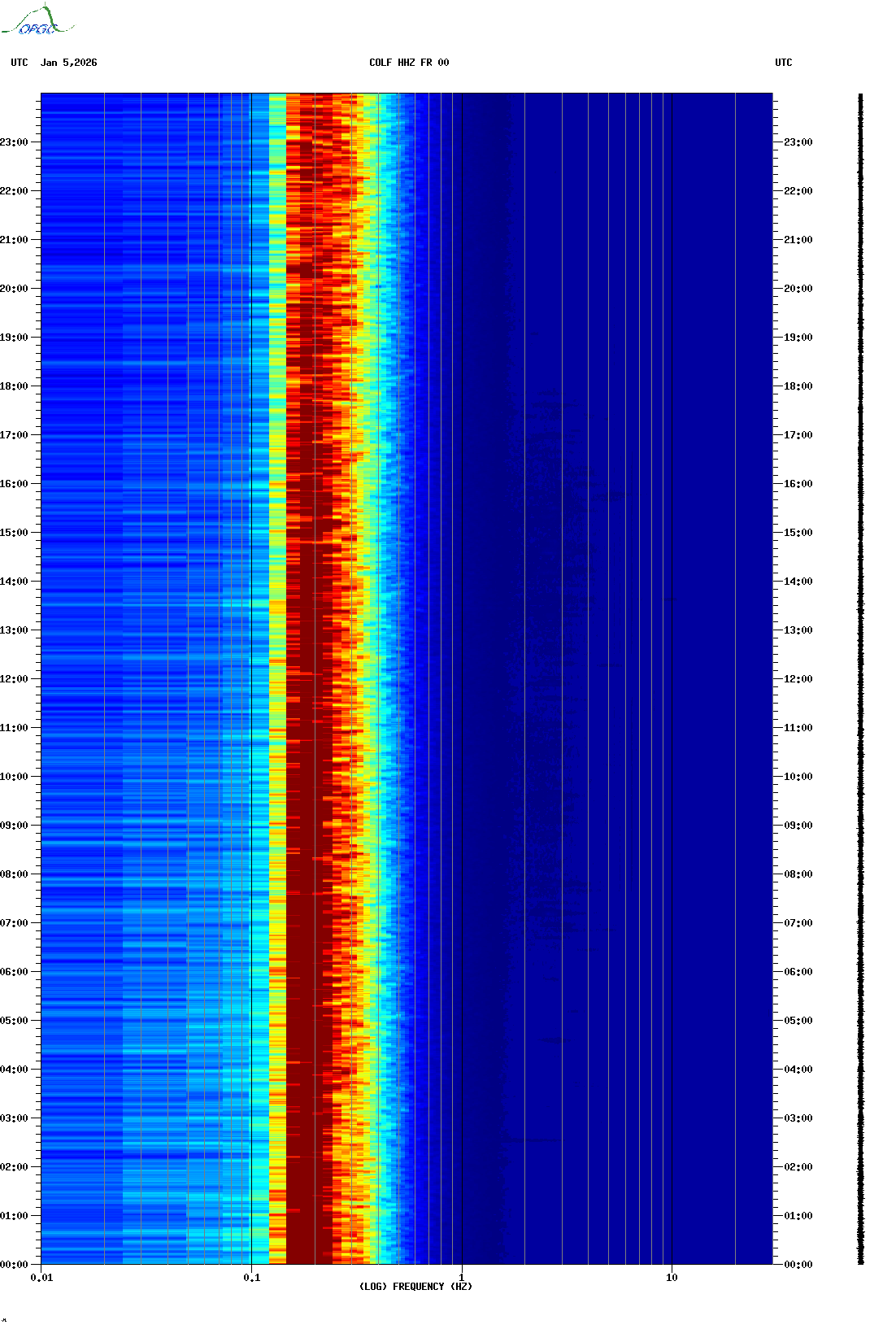Click the 01:00 label on left axis
Screen dimensions: 896x1329
tap(14, 1216)
